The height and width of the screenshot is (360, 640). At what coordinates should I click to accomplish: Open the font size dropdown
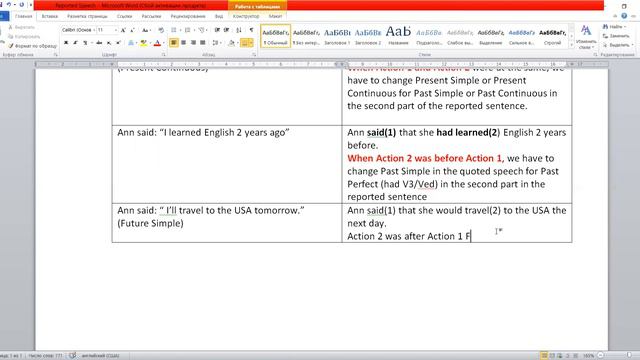(x=116, y=30)
